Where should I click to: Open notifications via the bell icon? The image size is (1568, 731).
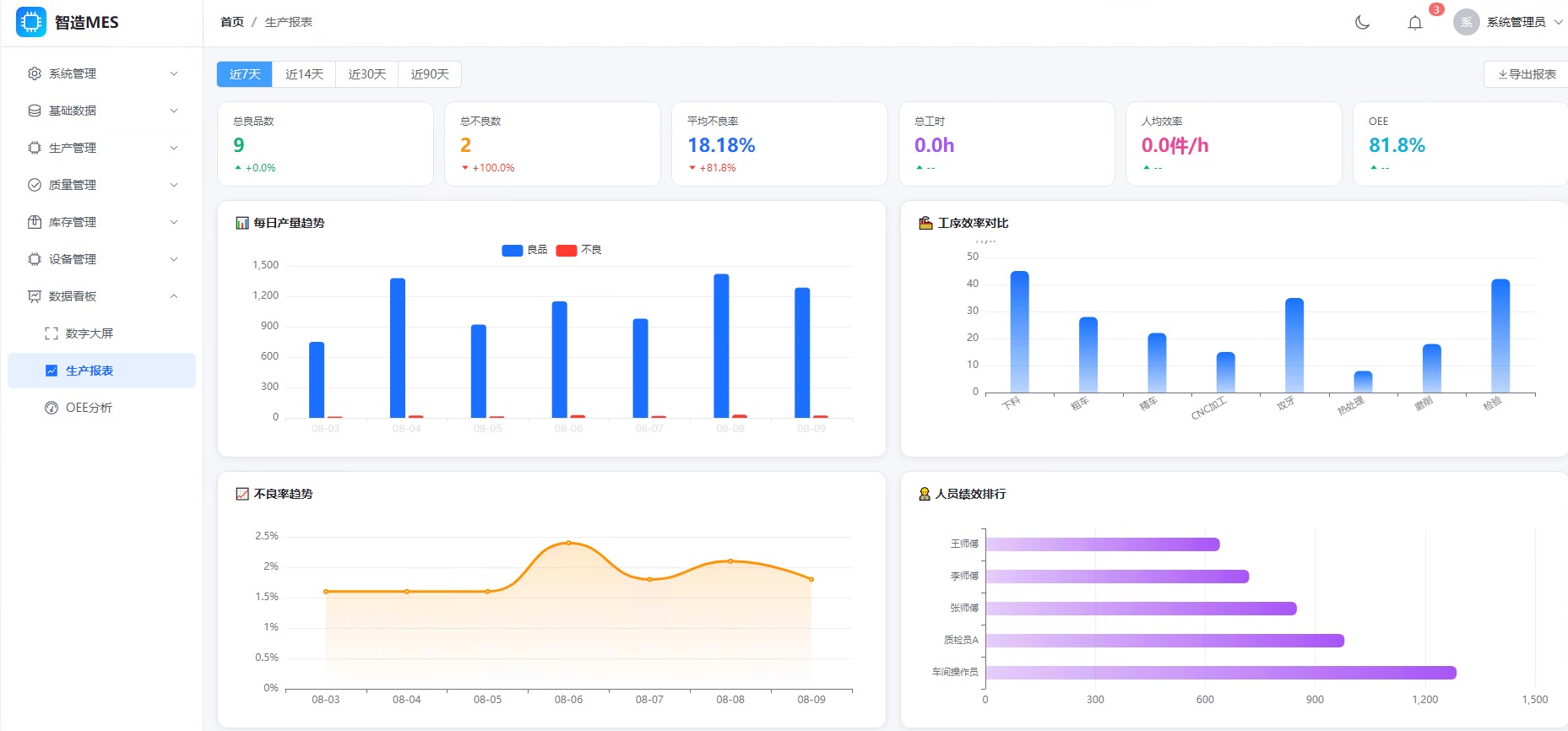1415,23
